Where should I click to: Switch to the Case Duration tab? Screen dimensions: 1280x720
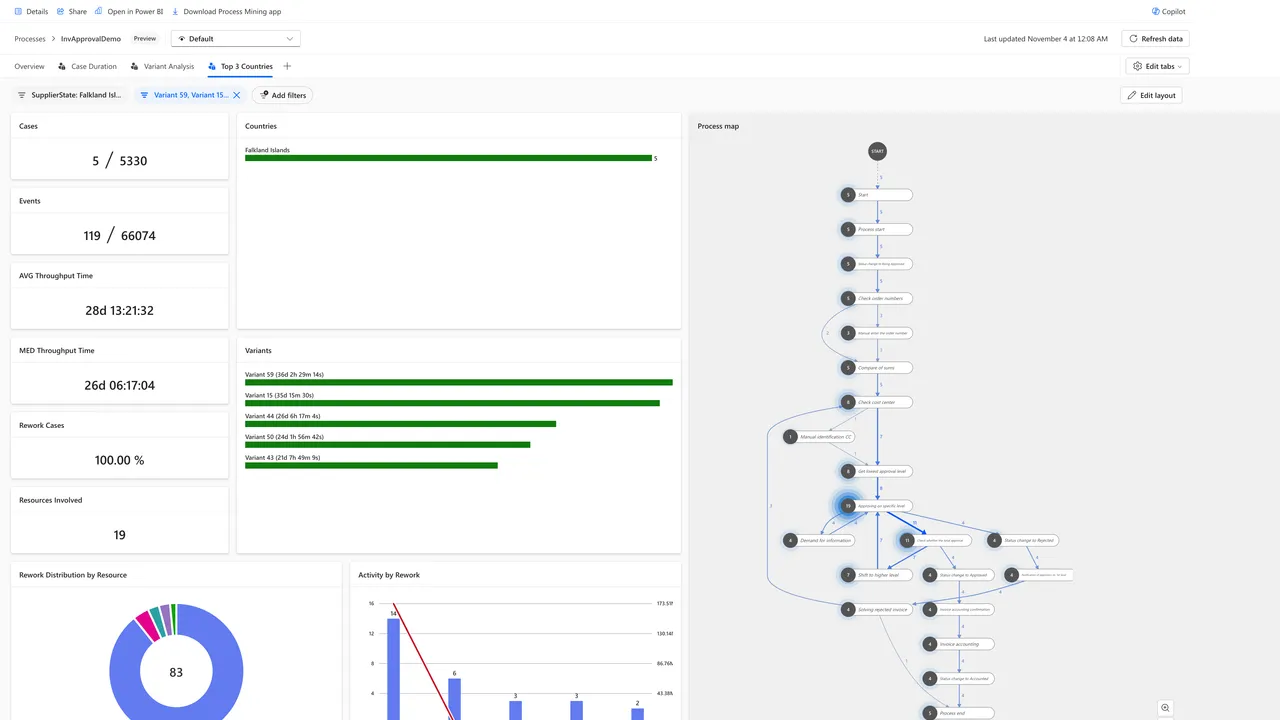pyautogui.click(x=87, y=66)
